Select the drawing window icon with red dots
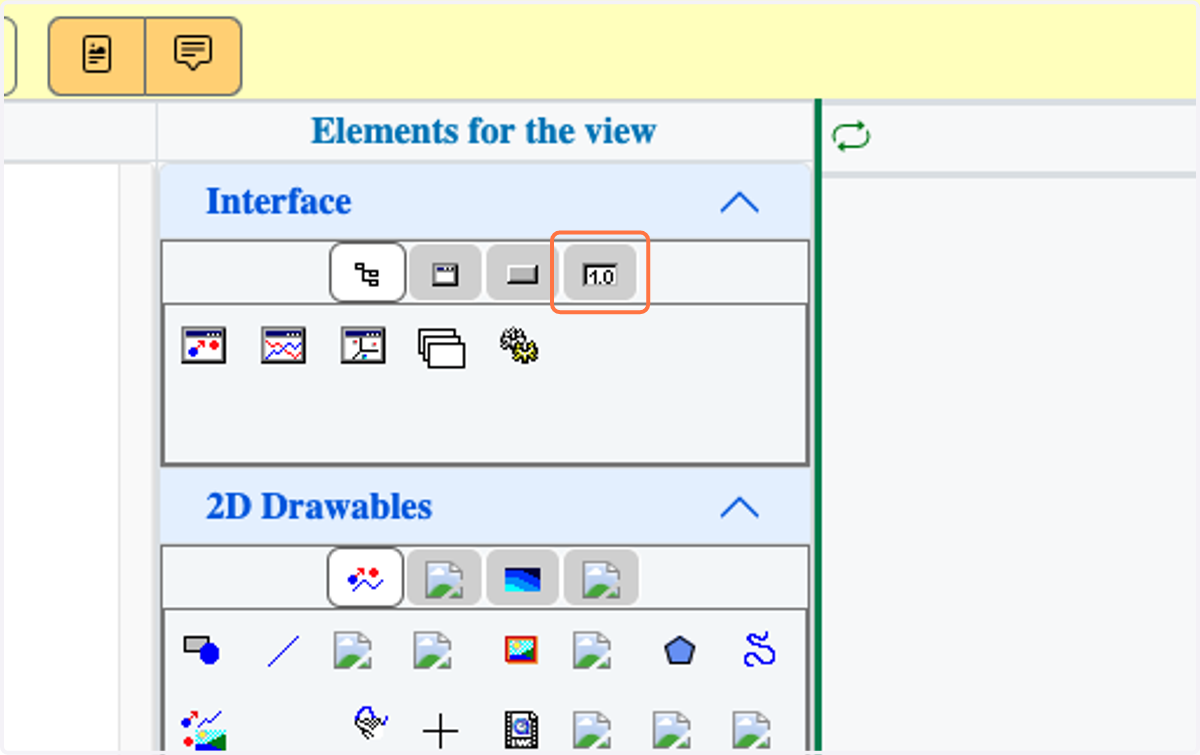Viewport: 1200px width, 755px height. click(204, 345)
